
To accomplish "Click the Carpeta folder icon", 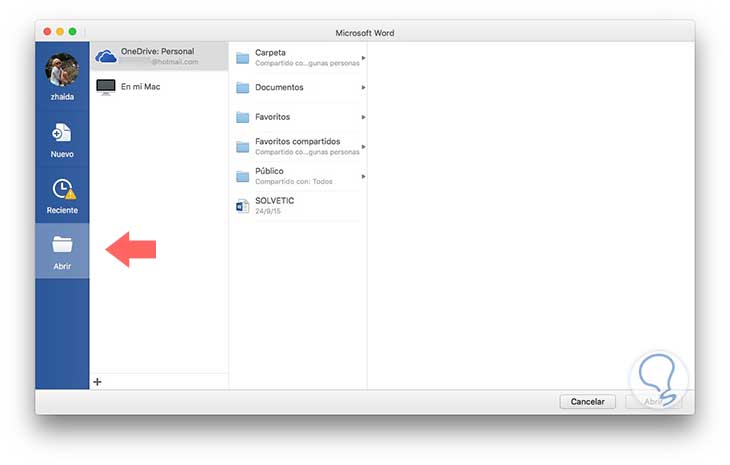I will click(x=243, y=58).
